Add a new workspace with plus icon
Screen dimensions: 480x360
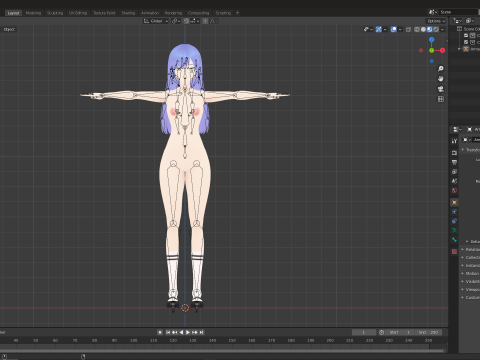click(237, 13)
